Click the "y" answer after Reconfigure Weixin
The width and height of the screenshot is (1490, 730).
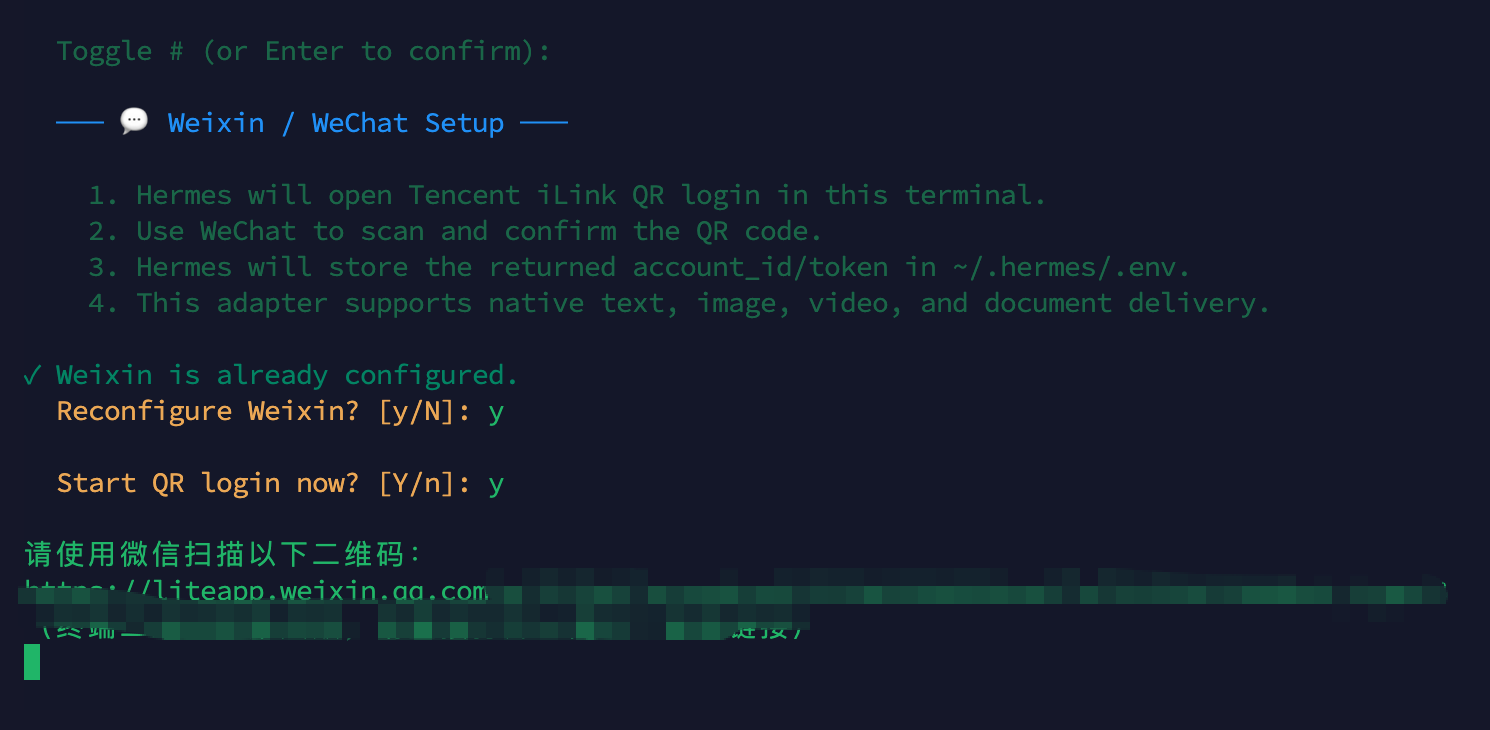tap(496, 412)
